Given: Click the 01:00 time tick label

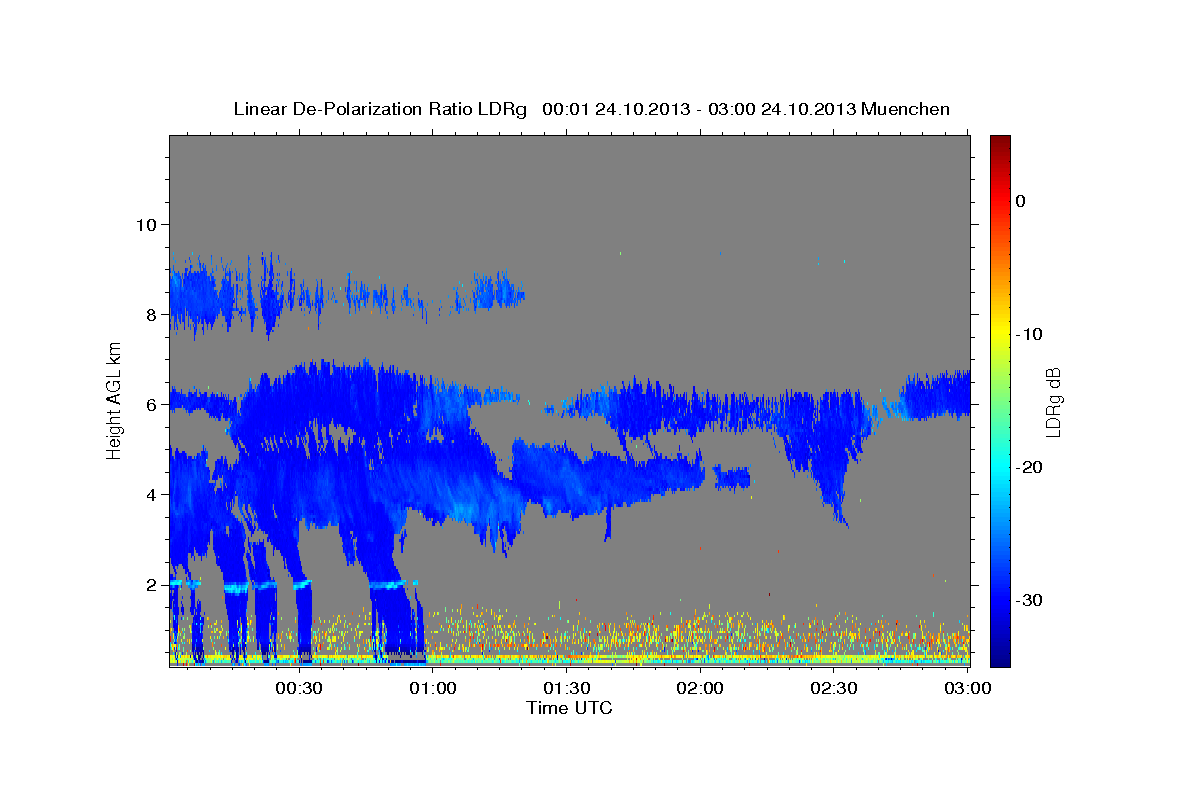Looking at the screenshot, I should coord(433,688).
